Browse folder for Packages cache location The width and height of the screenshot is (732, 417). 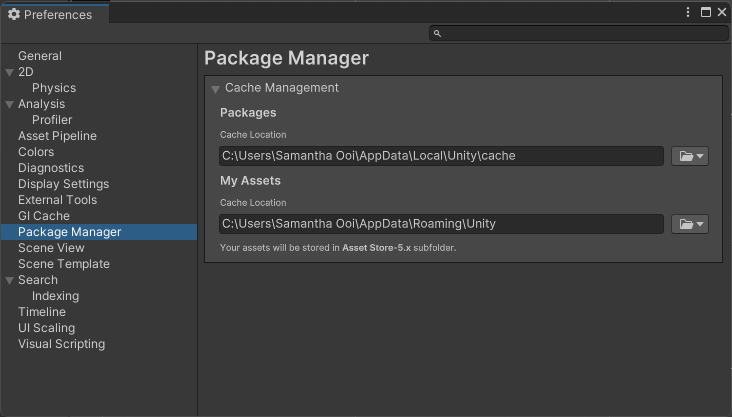pos(689,156)
